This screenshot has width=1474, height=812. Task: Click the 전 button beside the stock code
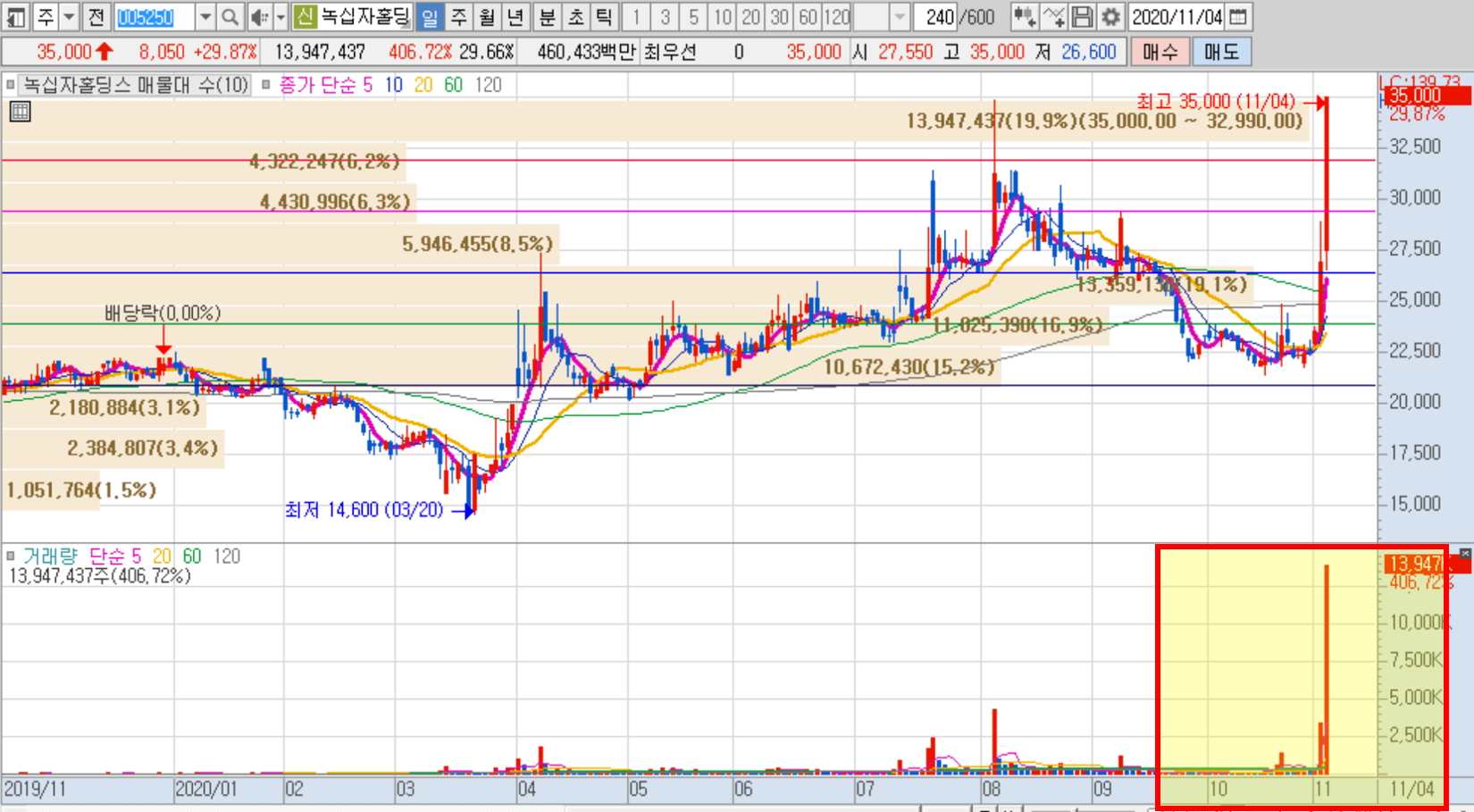(x=97, y=16)
